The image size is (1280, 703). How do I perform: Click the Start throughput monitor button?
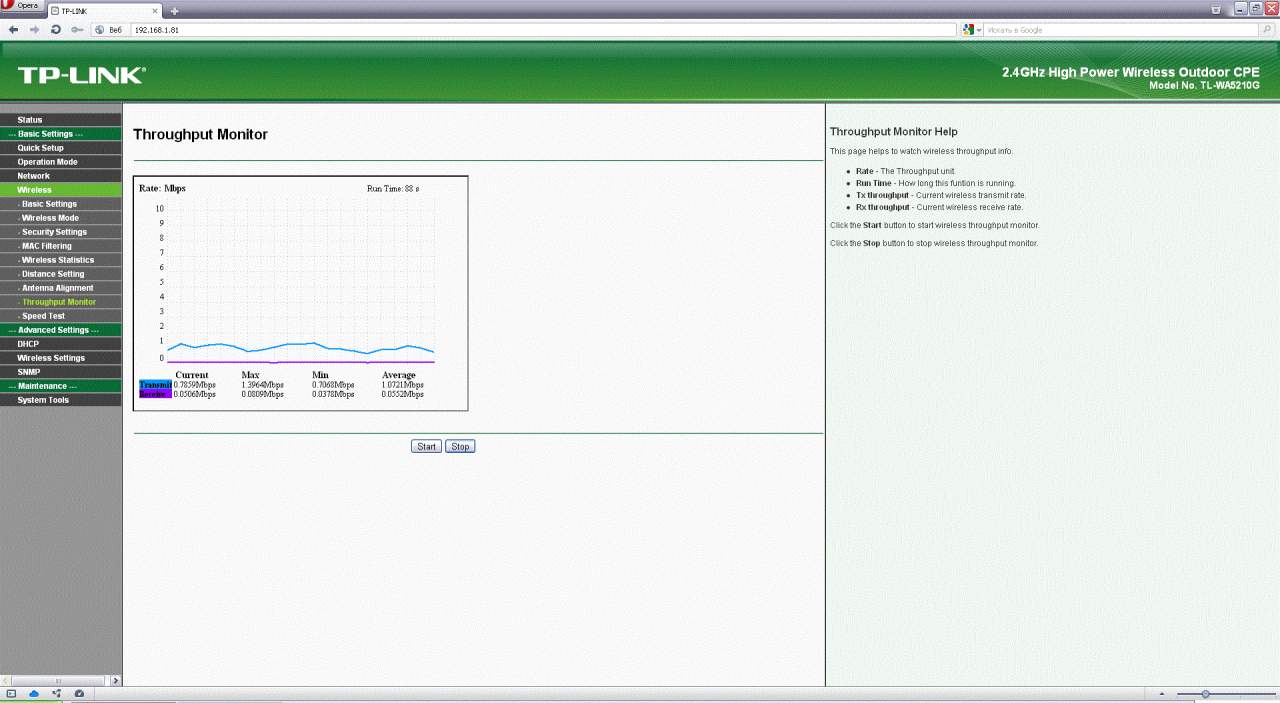(426, 446)
